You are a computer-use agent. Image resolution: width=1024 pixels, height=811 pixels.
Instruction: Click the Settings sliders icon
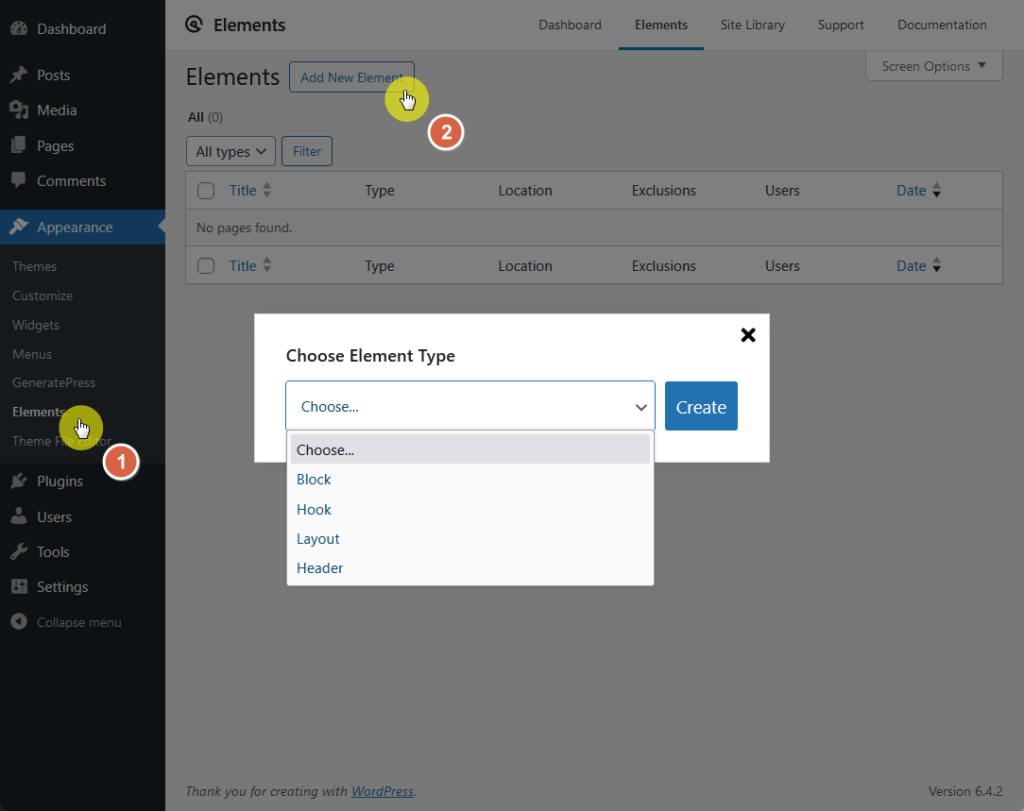click(19, 586)
